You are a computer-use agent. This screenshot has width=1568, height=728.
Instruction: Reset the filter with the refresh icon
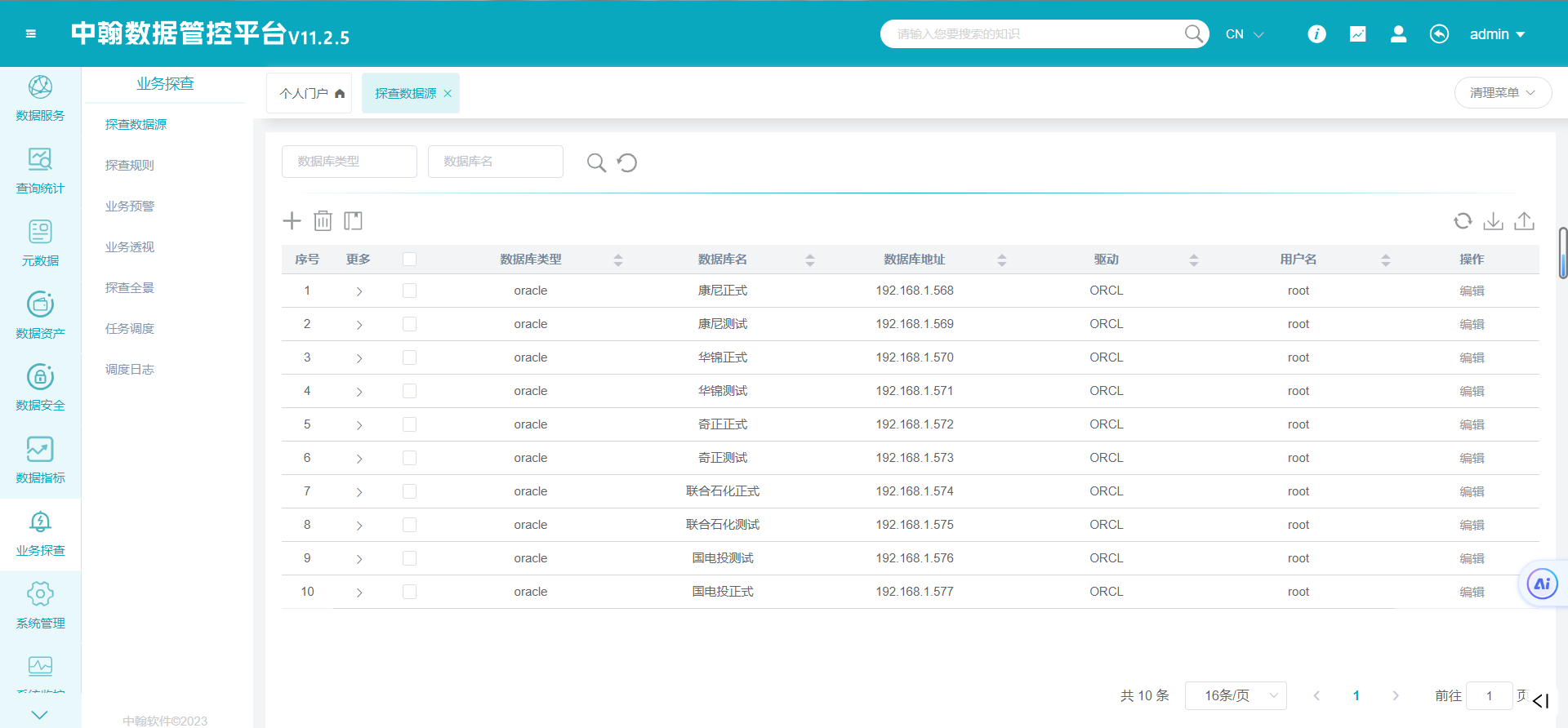tap(627, 162)
